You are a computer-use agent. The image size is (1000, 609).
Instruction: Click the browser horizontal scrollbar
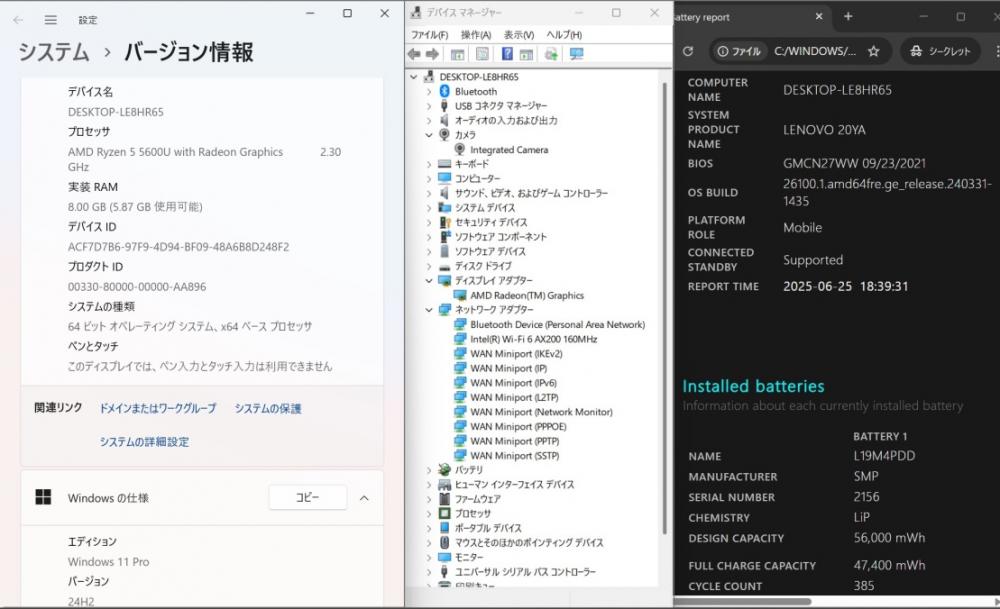pyautogui.click(x=743, y=601)
